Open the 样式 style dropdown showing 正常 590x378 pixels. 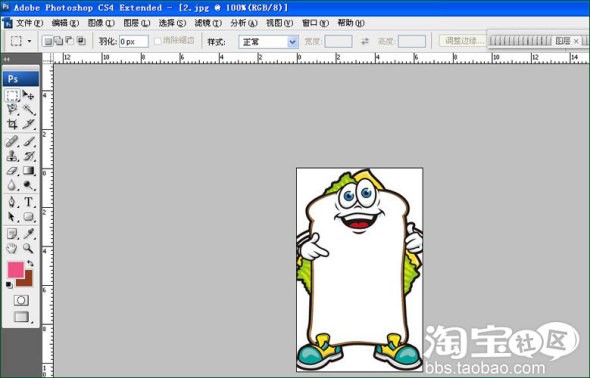(x=268, y=41)
